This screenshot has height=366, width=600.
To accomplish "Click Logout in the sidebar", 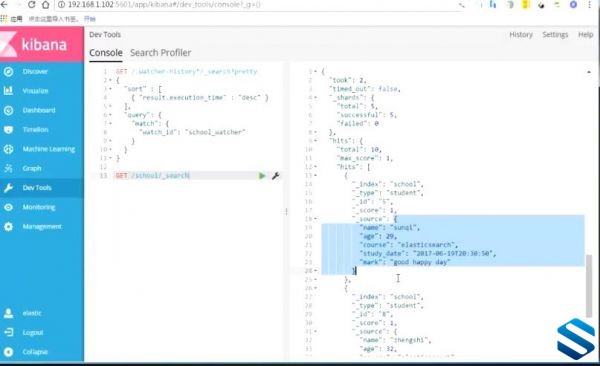I will [33, 332].
